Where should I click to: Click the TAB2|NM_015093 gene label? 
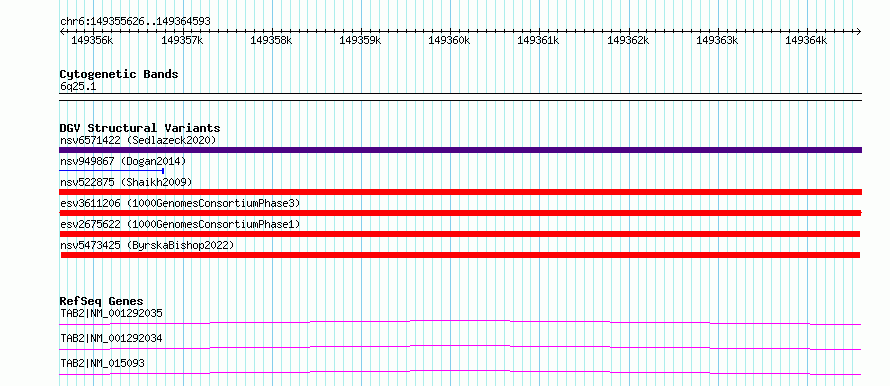[x=102, y=363]
